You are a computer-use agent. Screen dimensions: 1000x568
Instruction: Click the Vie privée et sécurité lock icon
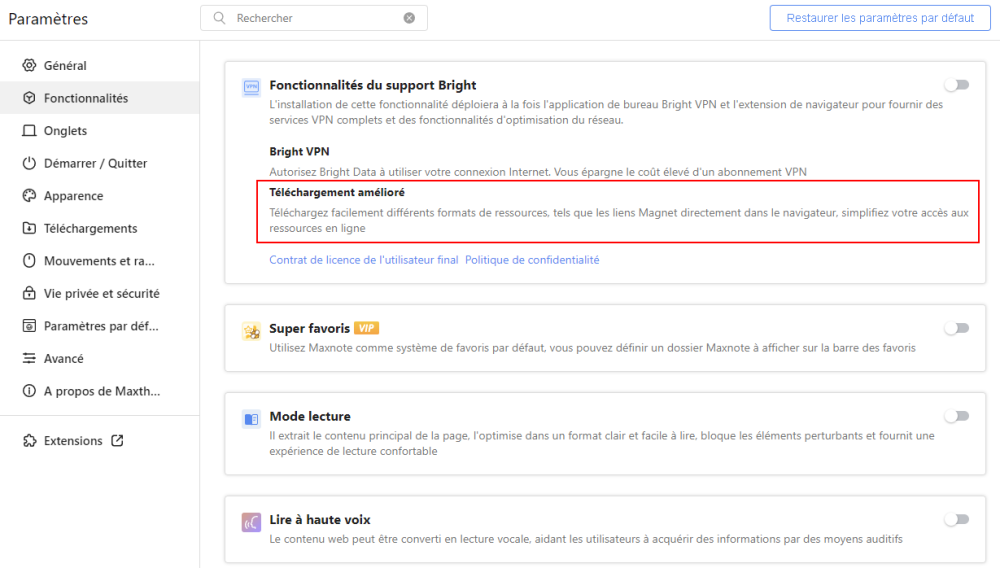(29, 294)
